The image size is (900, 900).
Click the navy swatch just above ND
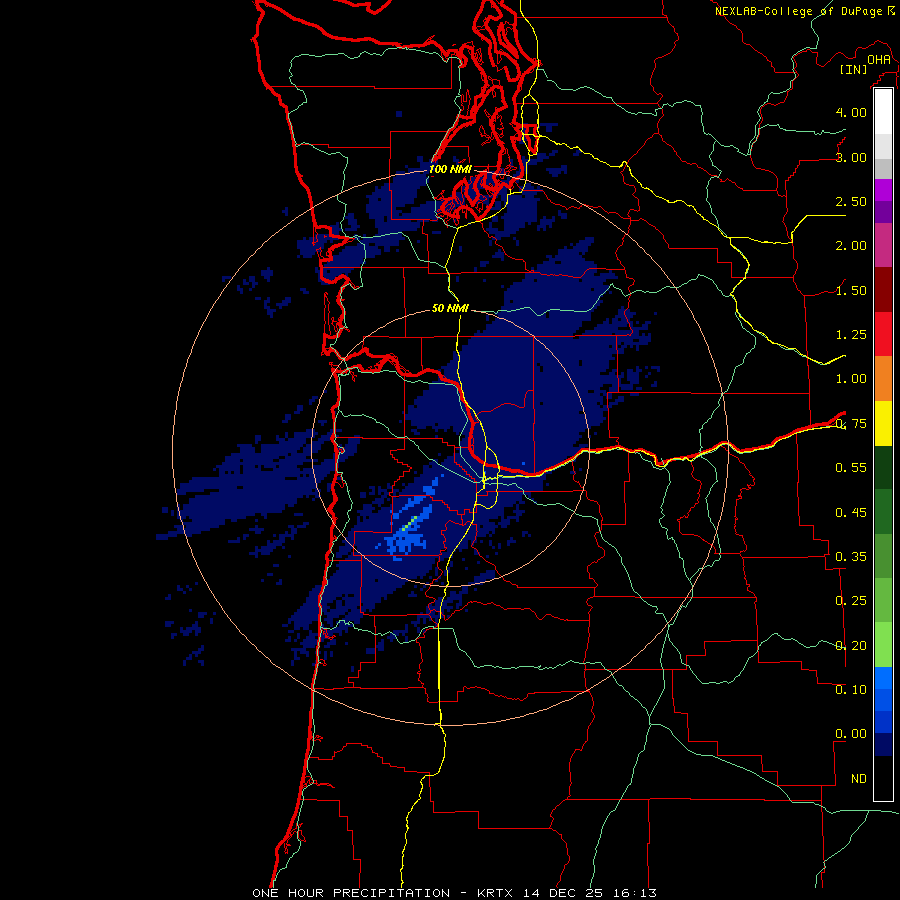883,744
